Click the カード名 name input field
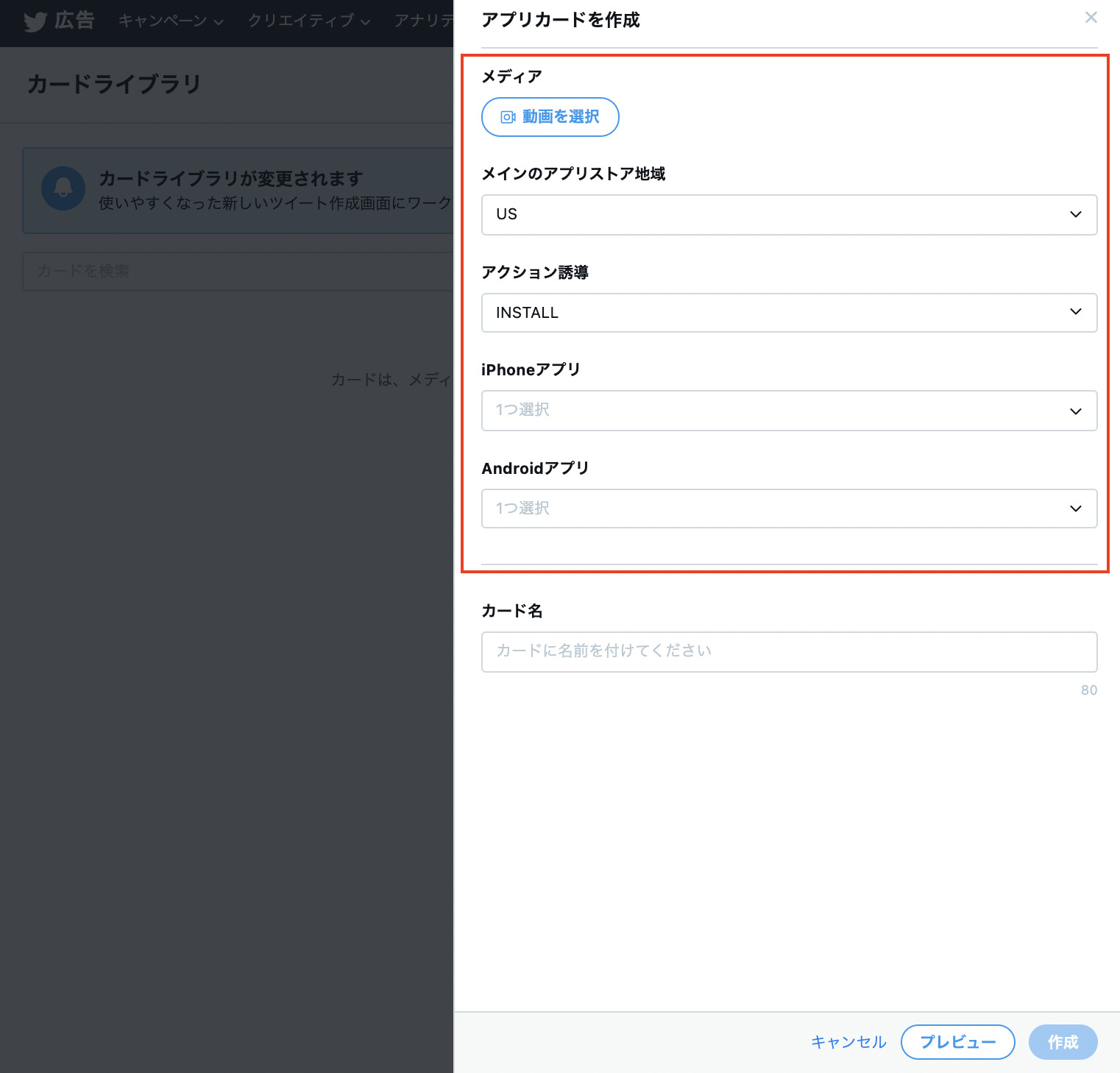This screenshot has width=1120, height=1073. click(x=788, y=651)
